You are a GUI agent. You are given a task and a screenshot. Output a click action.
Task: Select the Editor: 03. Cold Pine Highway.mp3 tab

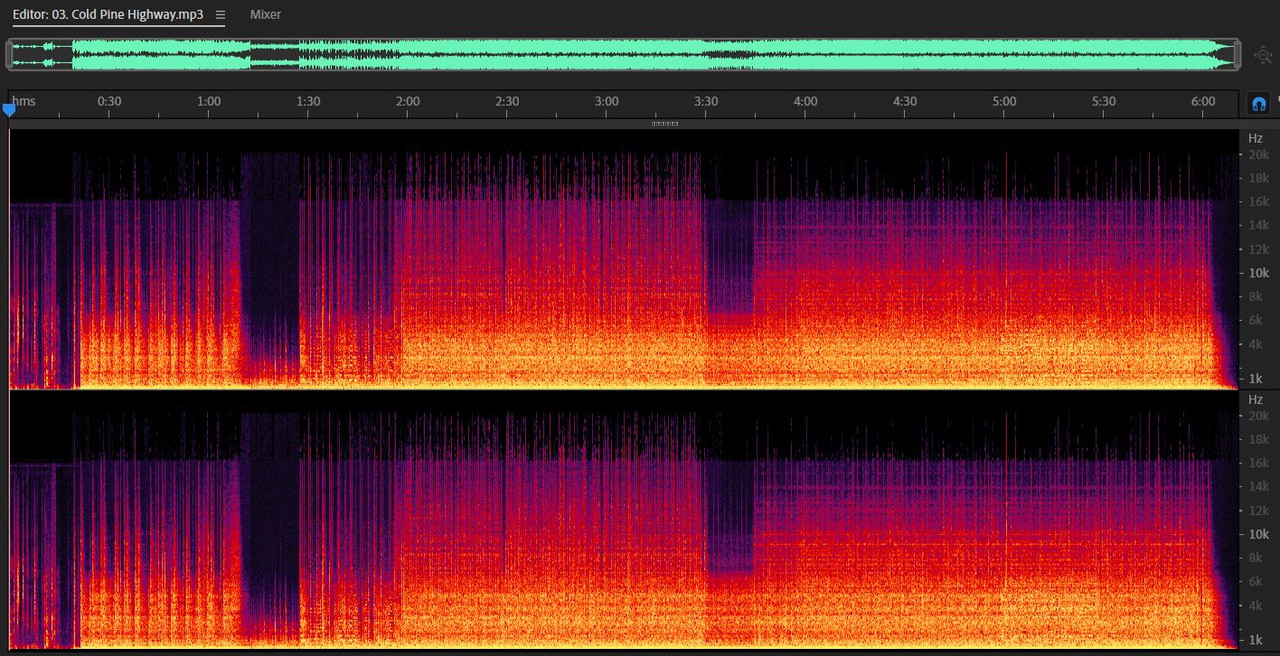pos(108,15)
